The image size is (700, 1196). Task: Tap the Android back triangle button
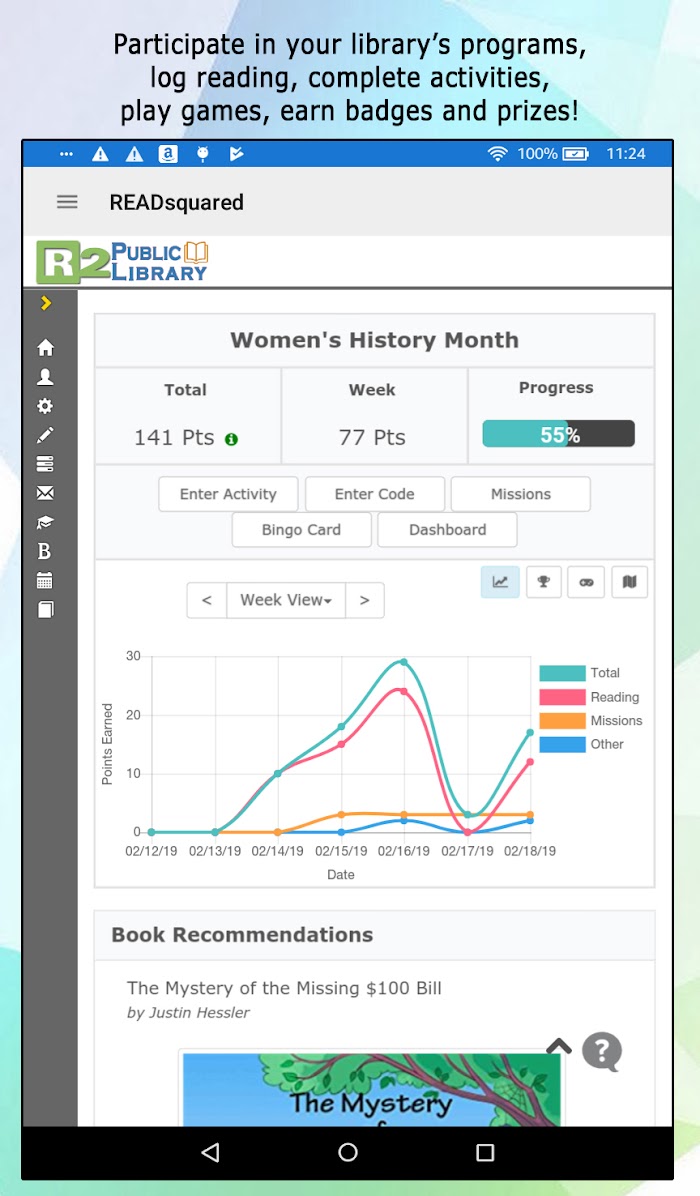click(x=211, y=1152)
